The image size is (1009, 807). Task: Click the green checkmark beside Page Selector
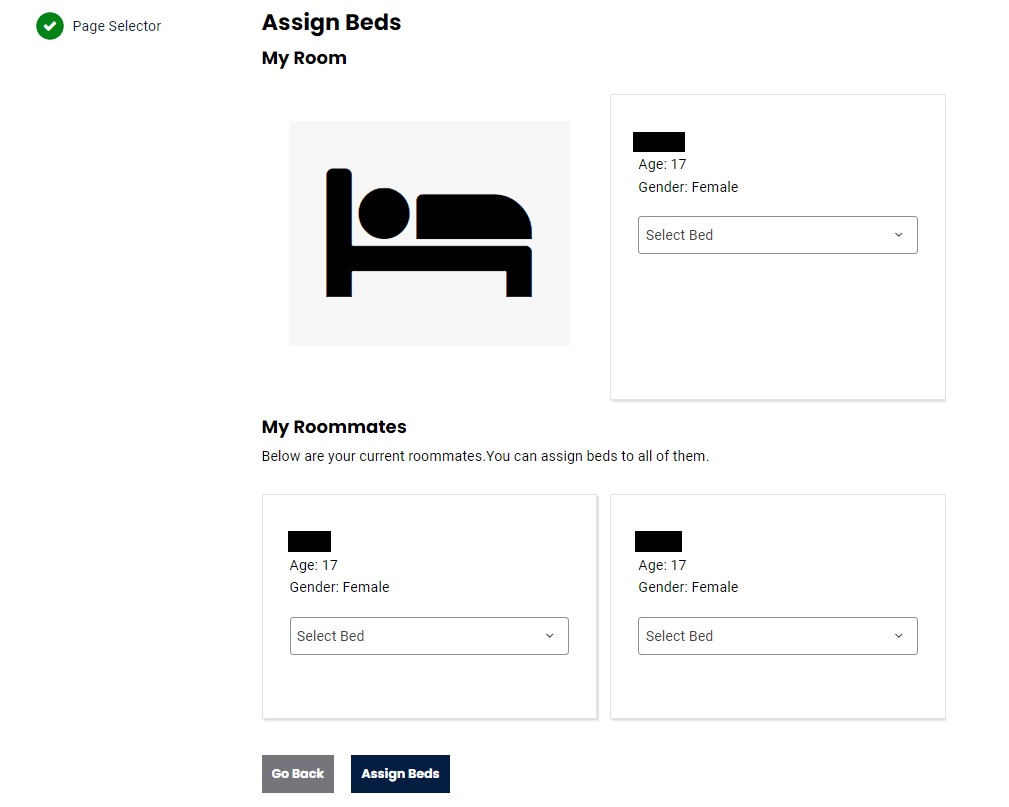tap(50, 26)
